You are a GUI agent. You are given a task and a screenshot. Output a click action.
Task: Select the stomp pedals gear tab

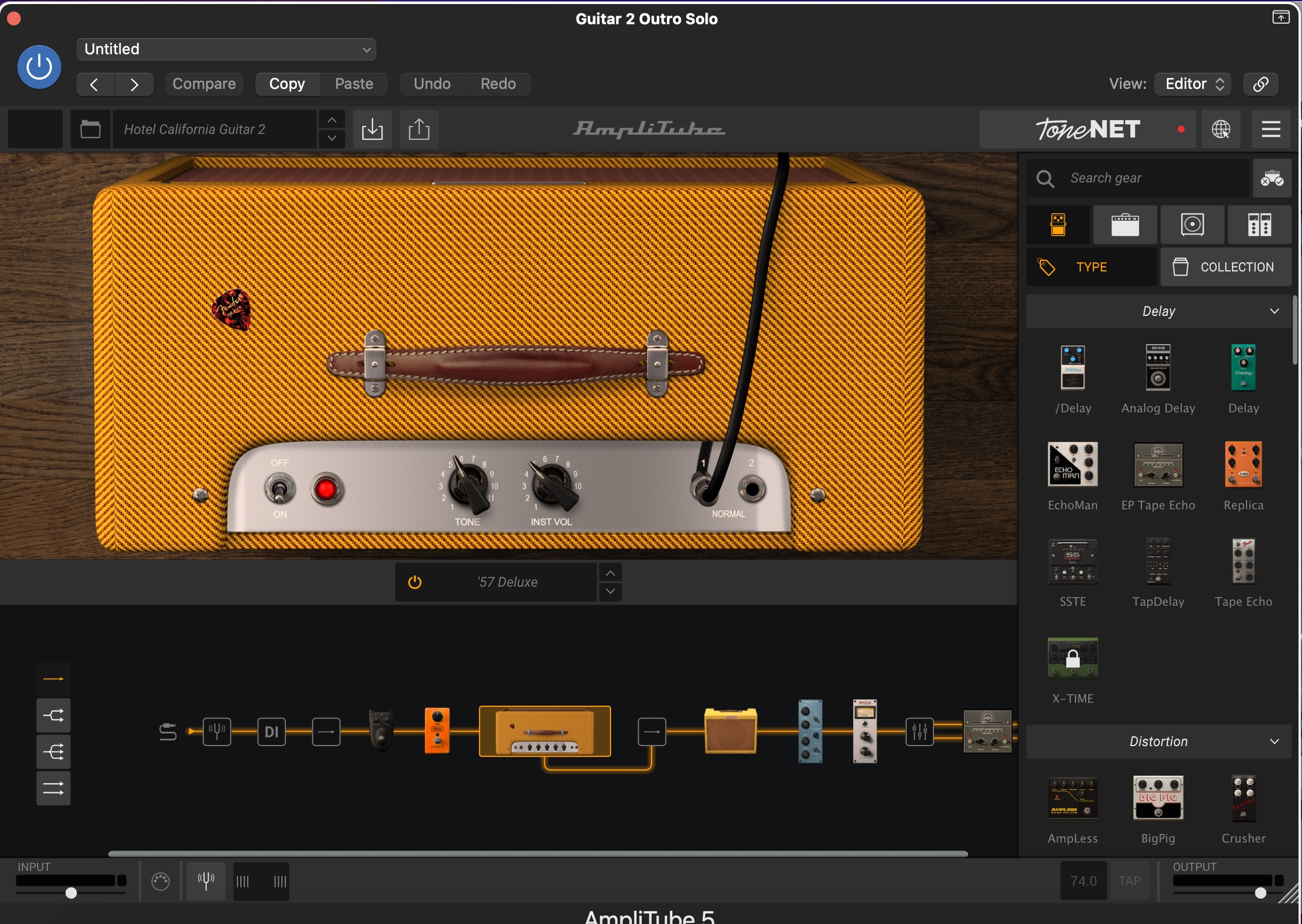(1058, 225)
